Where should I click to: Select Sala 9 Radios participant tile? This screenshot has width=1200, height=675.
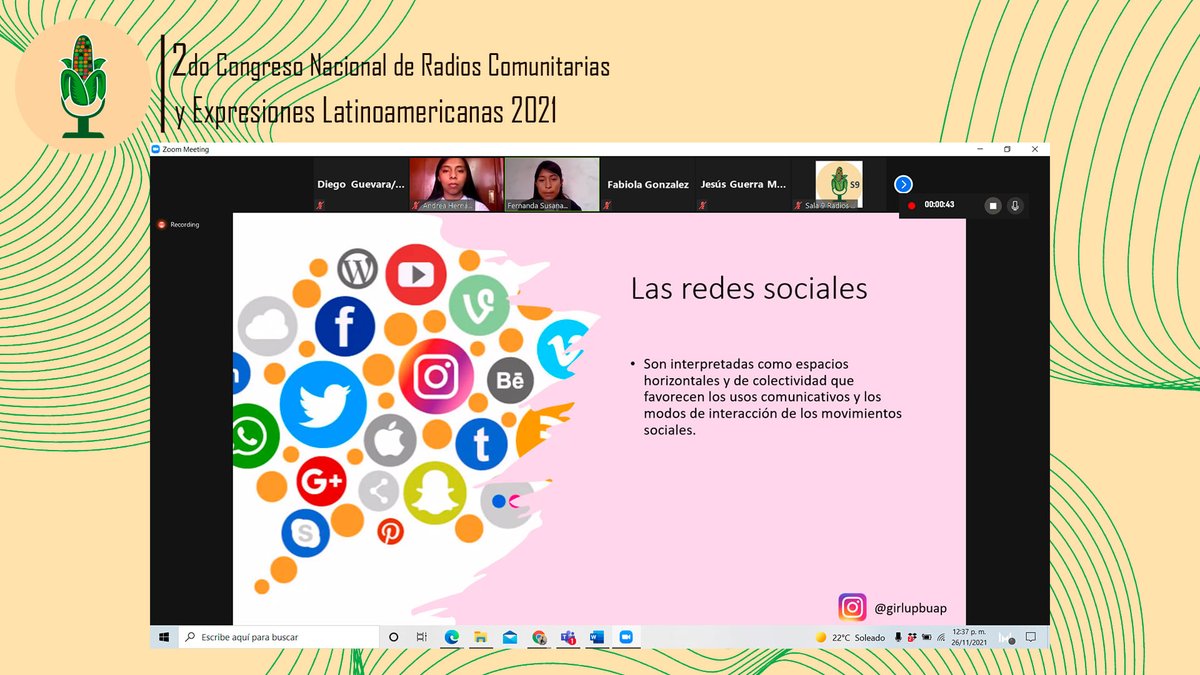point(838,185)
